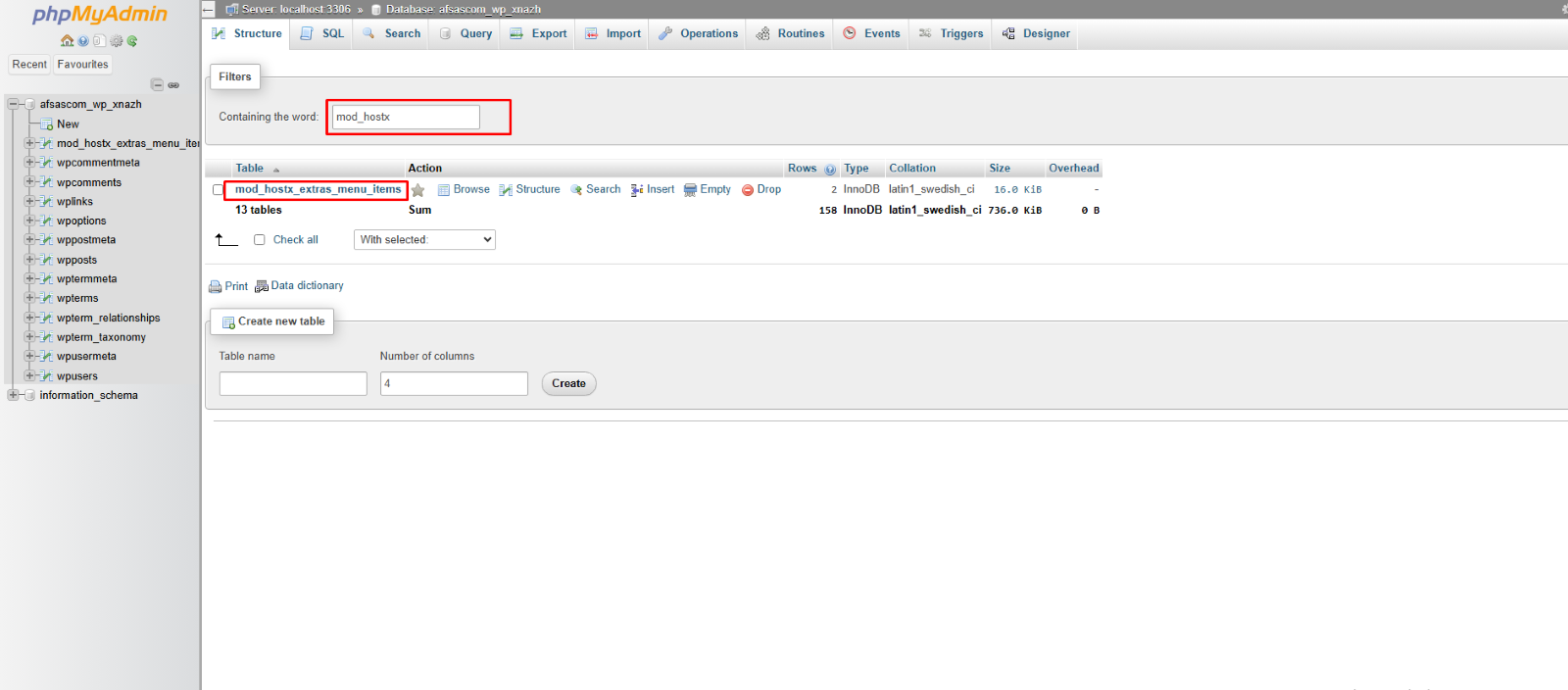Expand the wpoptions table tree node
The width and height of the screenshot is (1568, 690).
click(29, 221)
